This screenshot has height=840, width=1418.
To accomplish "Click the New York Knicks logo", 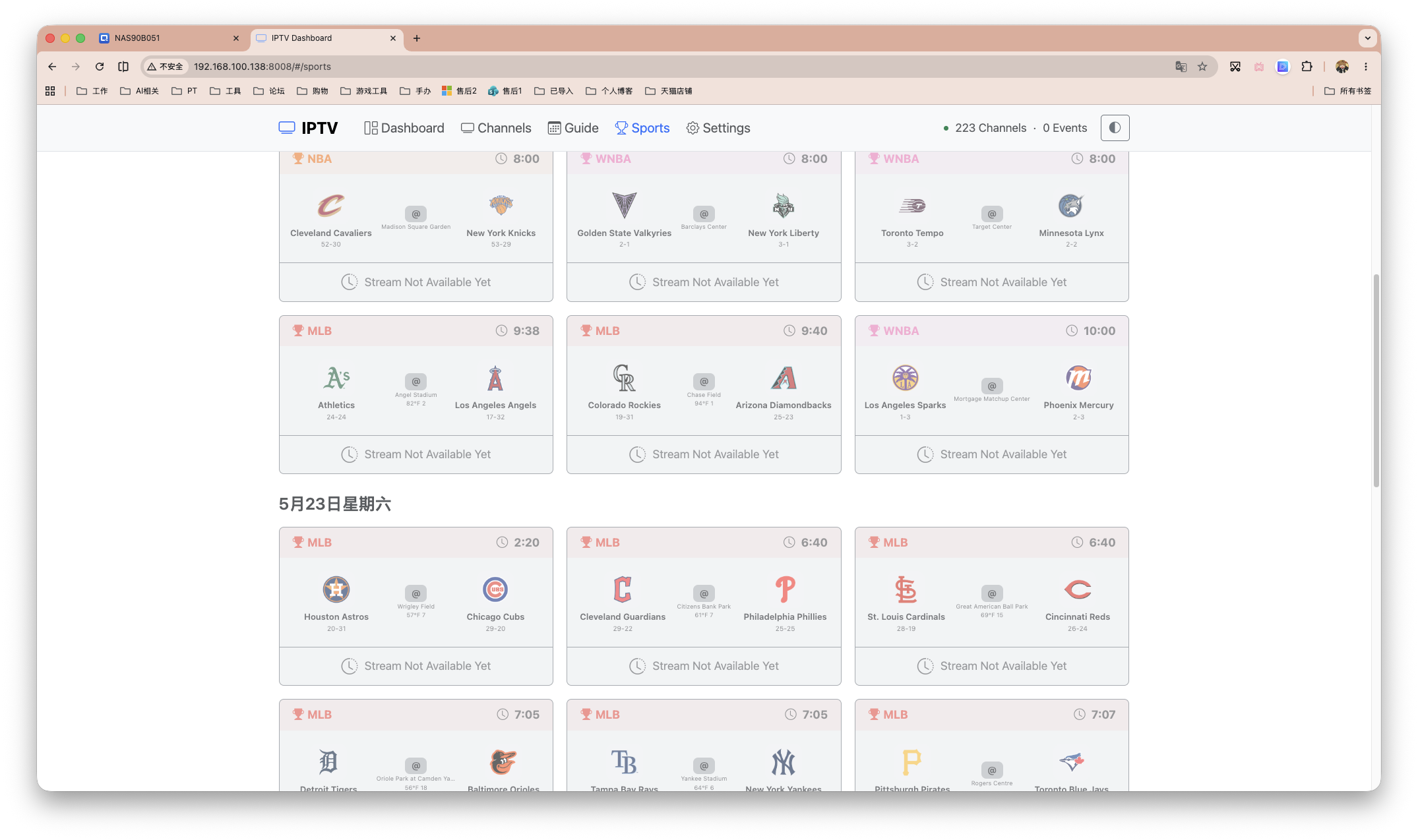I will click(x=501, y=206).
